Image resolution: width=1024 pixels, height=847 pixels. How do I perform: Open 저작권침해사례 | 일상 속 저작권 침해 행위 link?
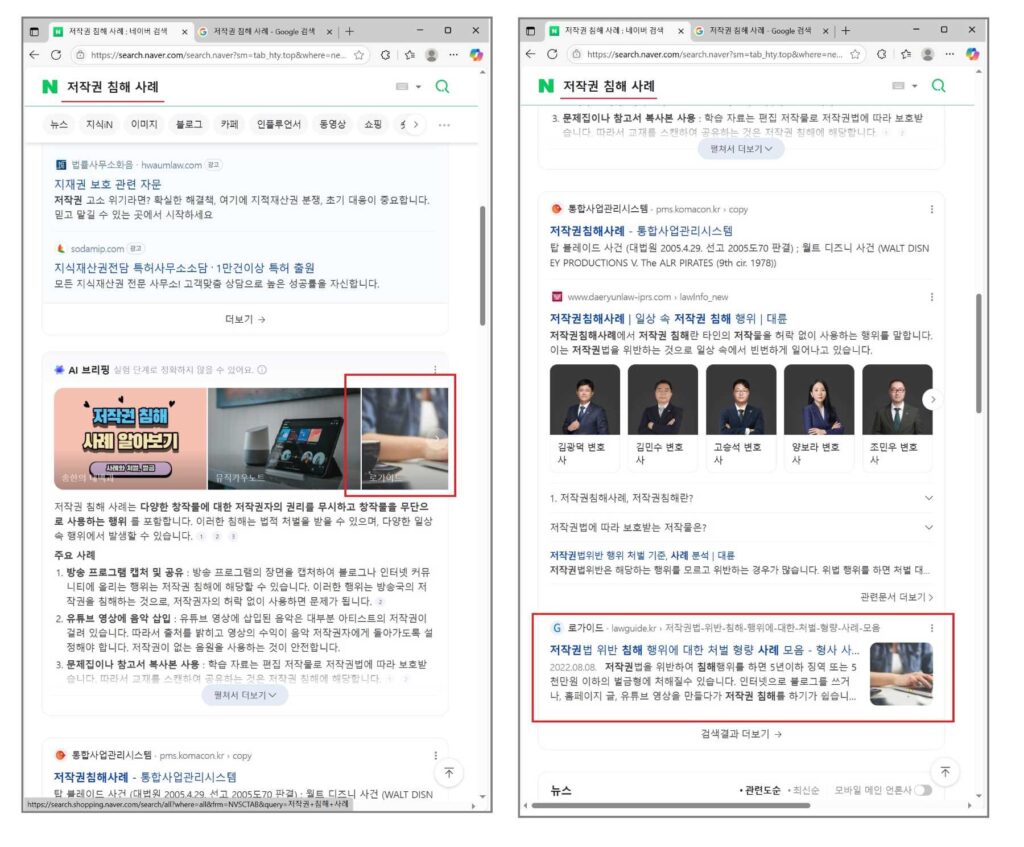click(668, 319)
